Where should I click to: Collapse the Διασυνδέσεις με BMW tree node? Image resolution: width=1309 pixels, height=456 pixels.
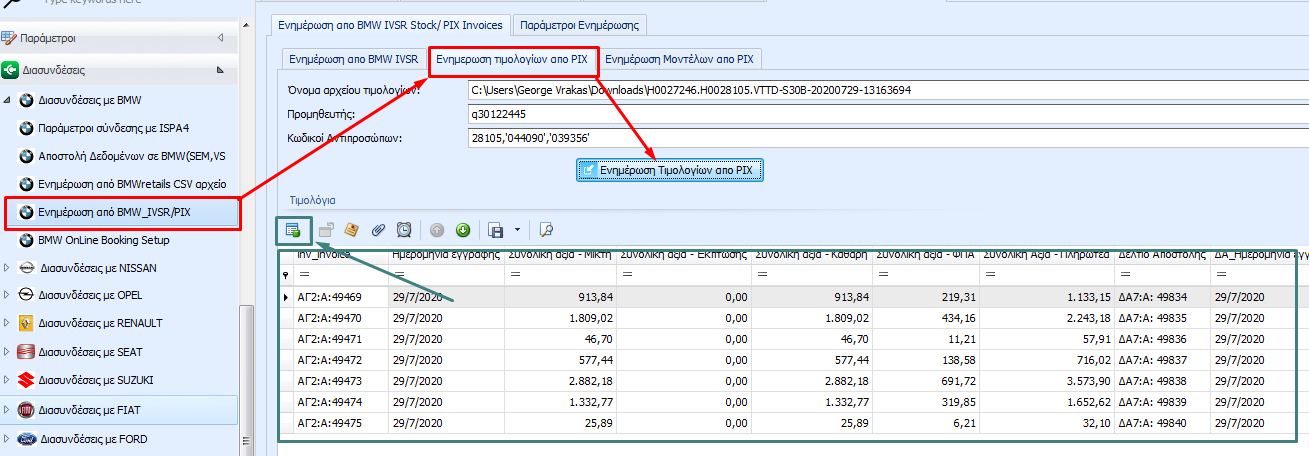(x=9, y=101)
